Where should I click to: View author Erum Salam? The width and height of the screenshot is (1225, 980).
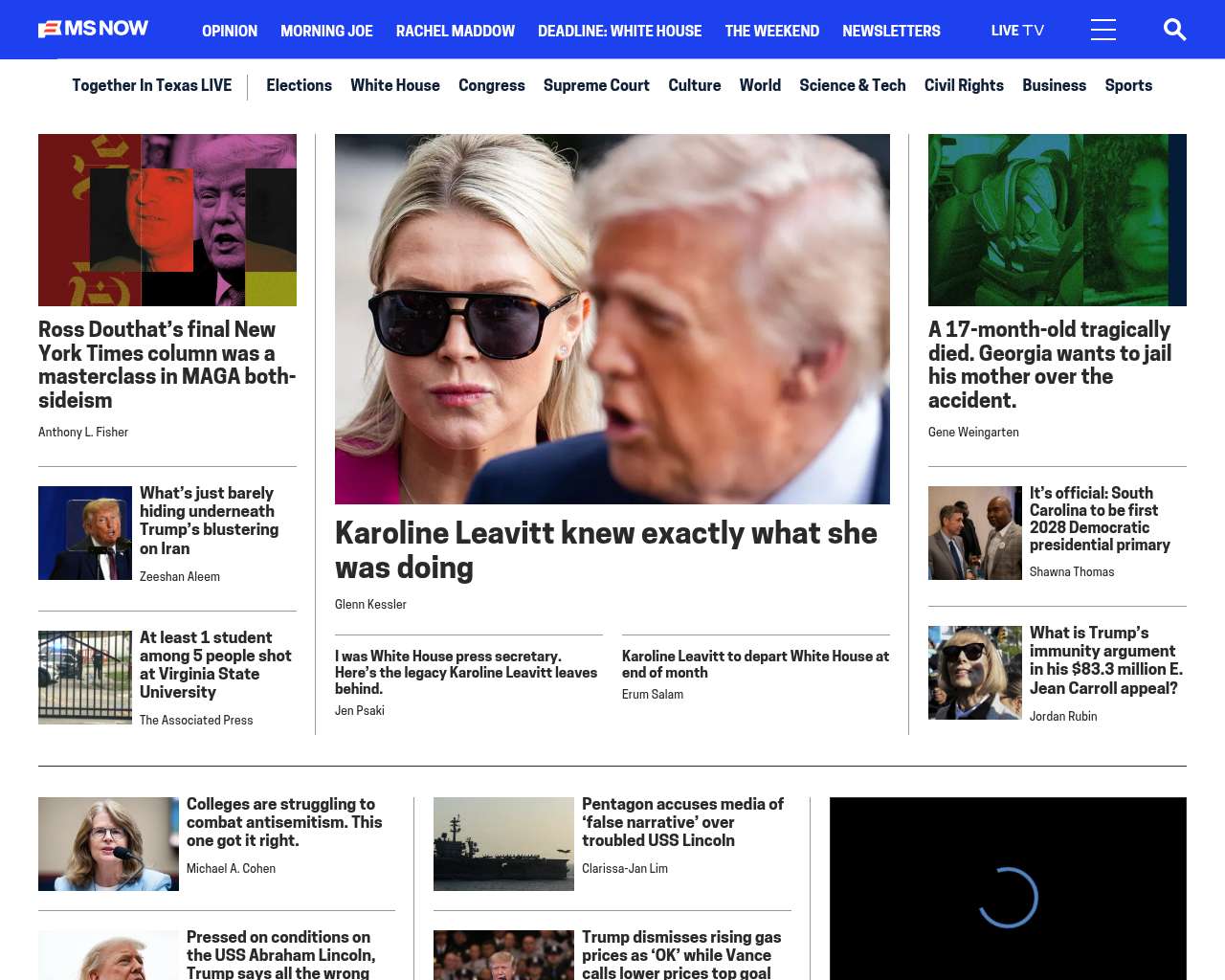click(653, 695)
